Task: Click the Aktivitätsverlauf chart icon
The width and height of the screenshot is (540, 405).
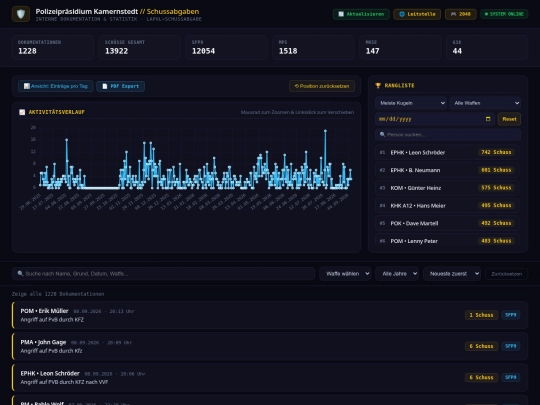Action: (22, 112)
